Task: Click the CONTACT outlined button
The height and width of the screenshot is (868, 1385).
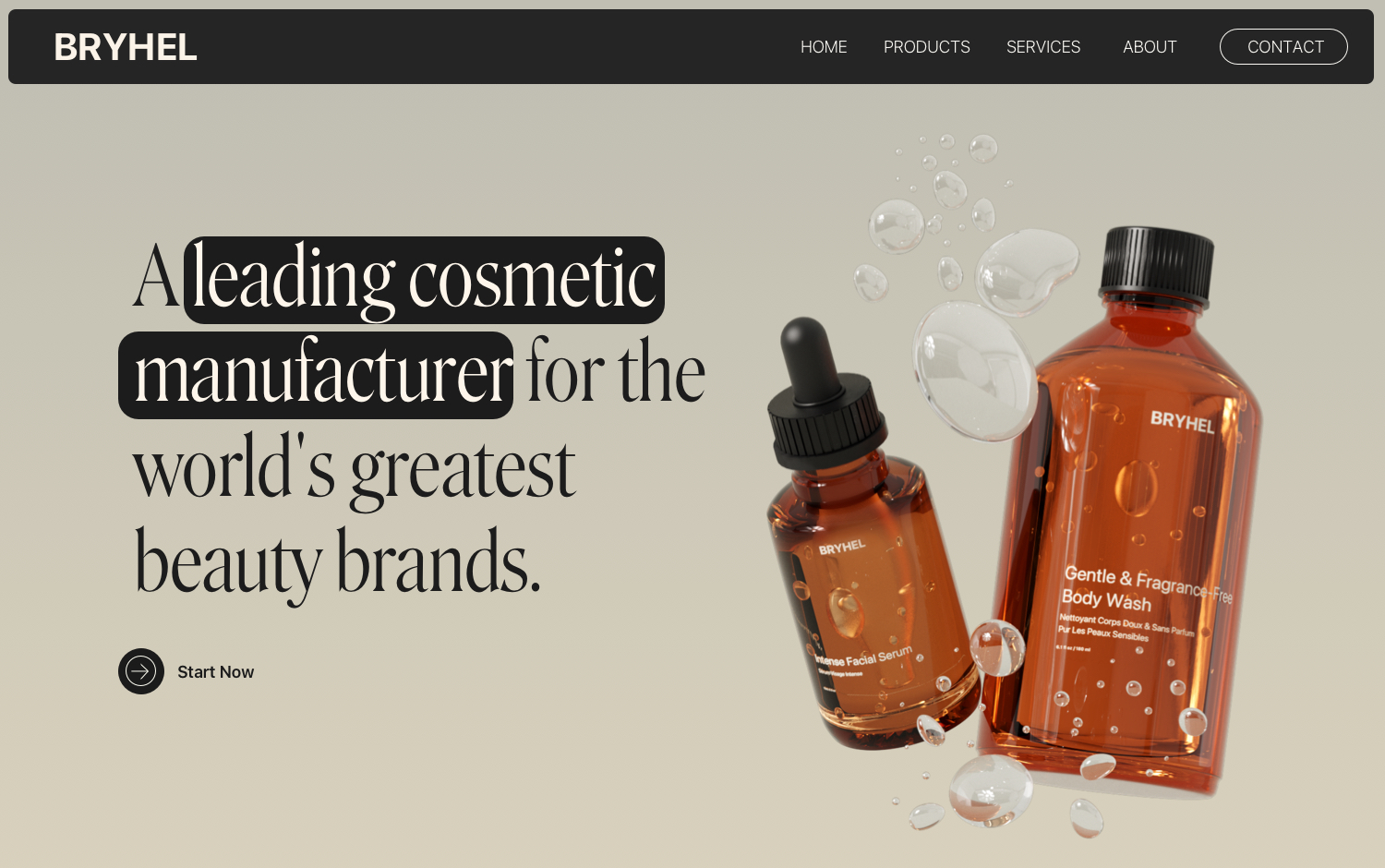Action: 1283,47
